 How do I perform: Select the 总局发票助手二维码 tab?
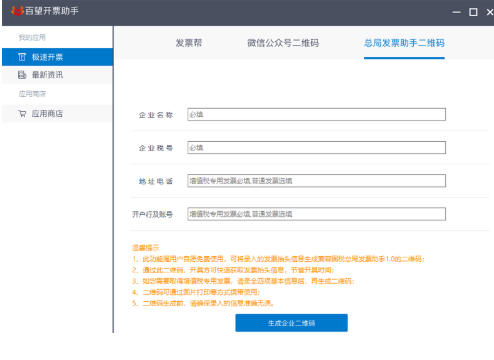(x=404, y=43)
